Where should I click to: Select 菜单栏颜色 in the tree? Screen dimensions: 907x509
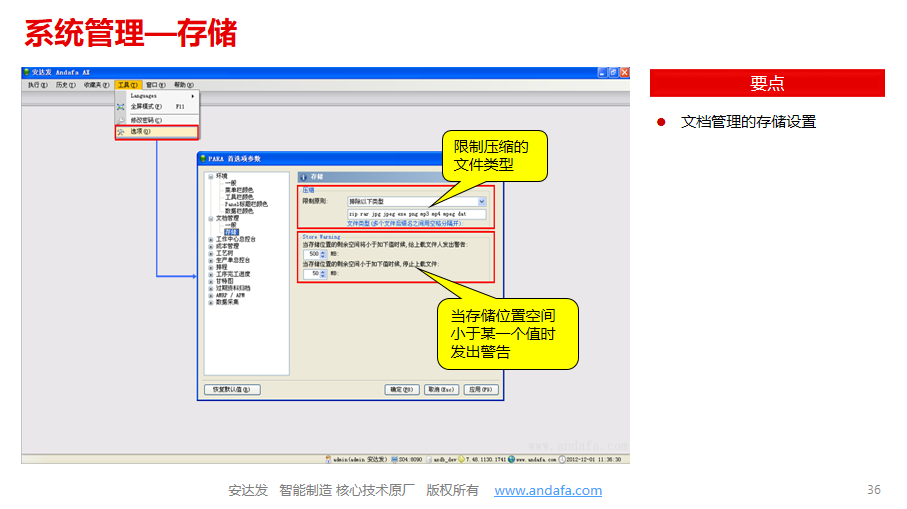[238, 189]
